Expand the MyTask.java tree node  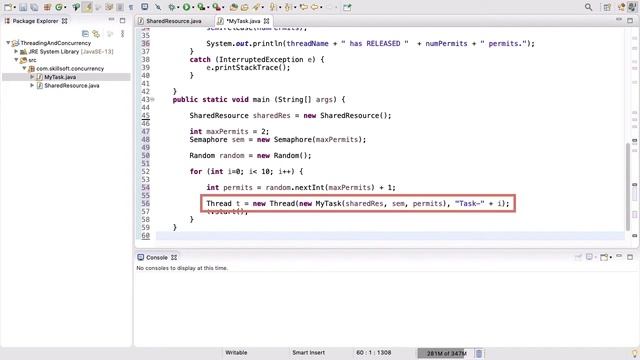(32, 77)
